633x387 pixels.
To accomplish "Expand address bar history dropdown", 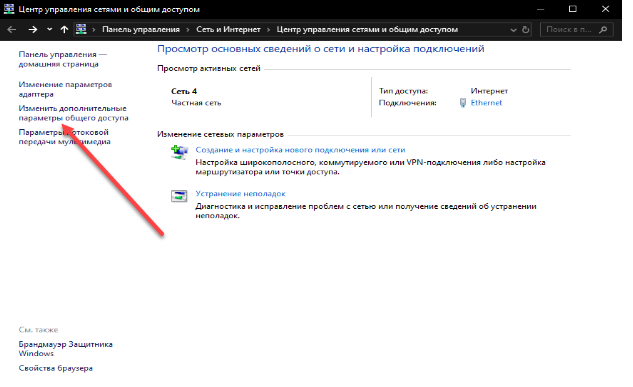I will pos(513,30).
